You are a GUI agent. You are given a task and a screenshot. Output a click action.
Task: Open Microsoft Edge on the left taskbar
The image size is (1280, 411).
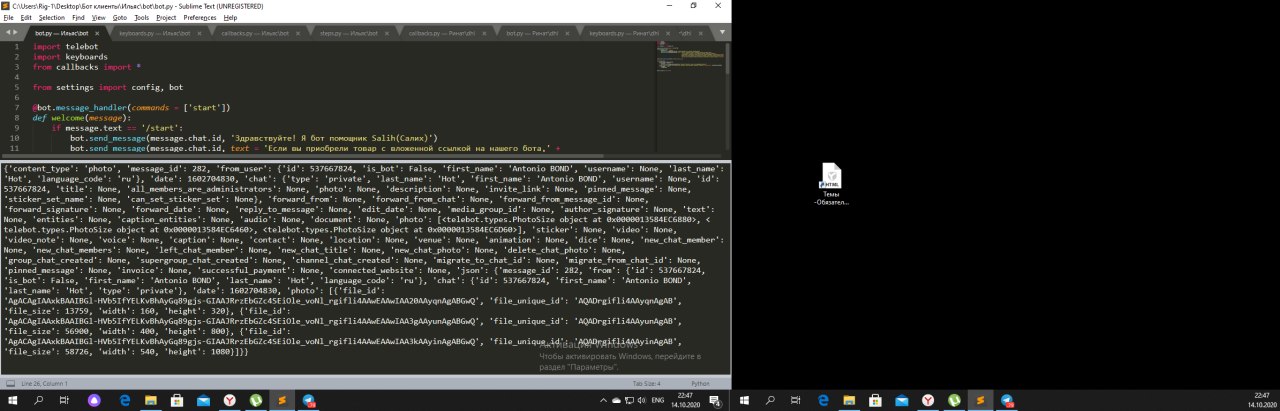(125, 400)
